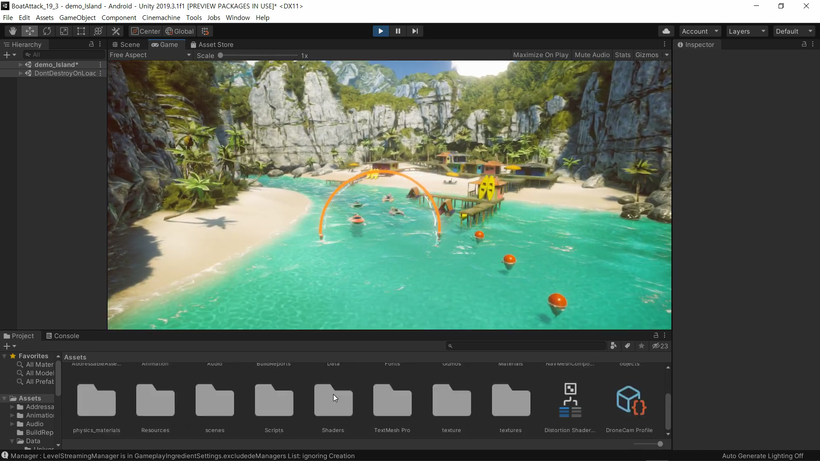Toggle Mute Audio in Game view

pos(592,55)
